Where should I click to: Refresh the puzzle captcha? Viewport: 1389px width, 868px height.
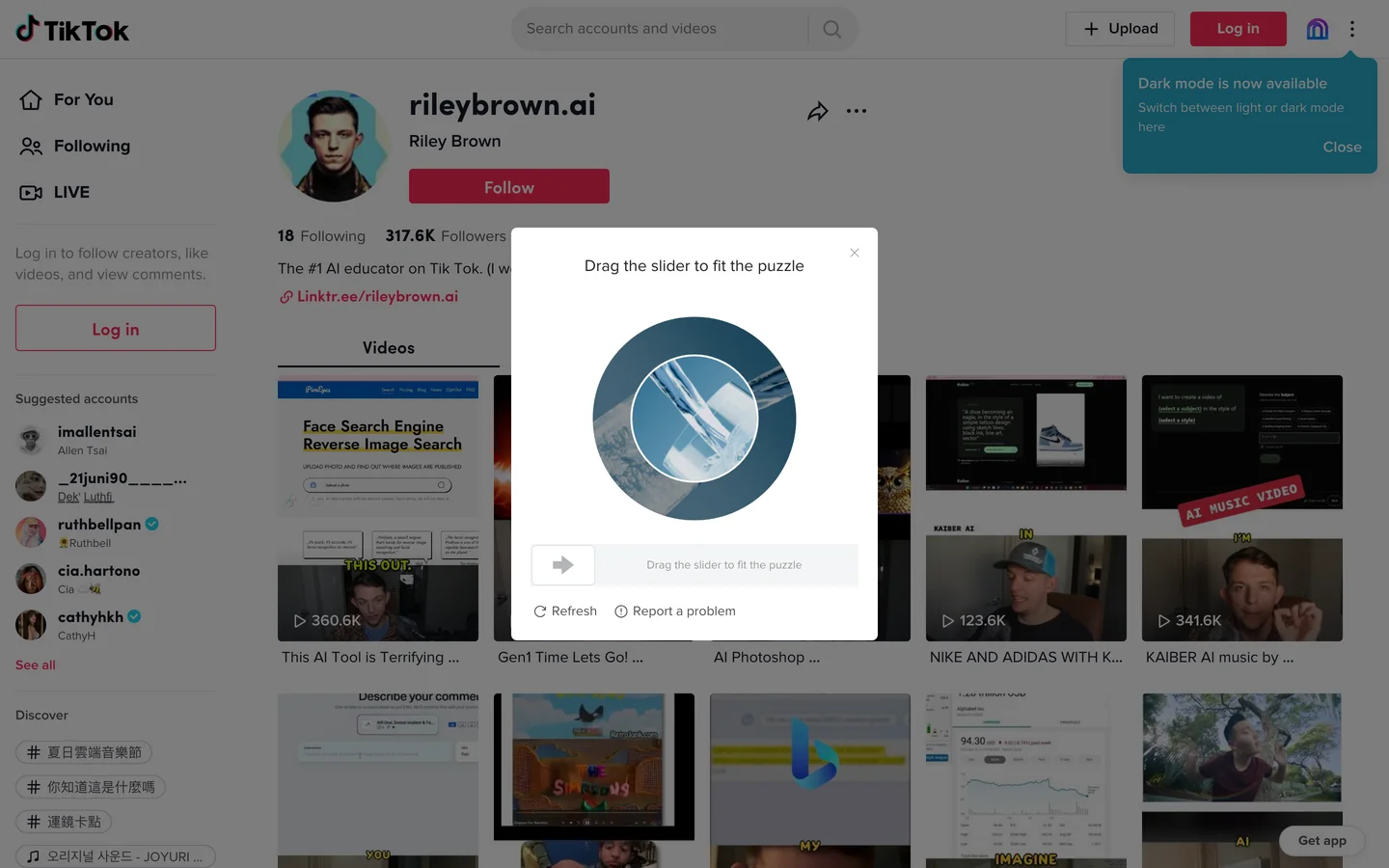(x=565, y=611)
